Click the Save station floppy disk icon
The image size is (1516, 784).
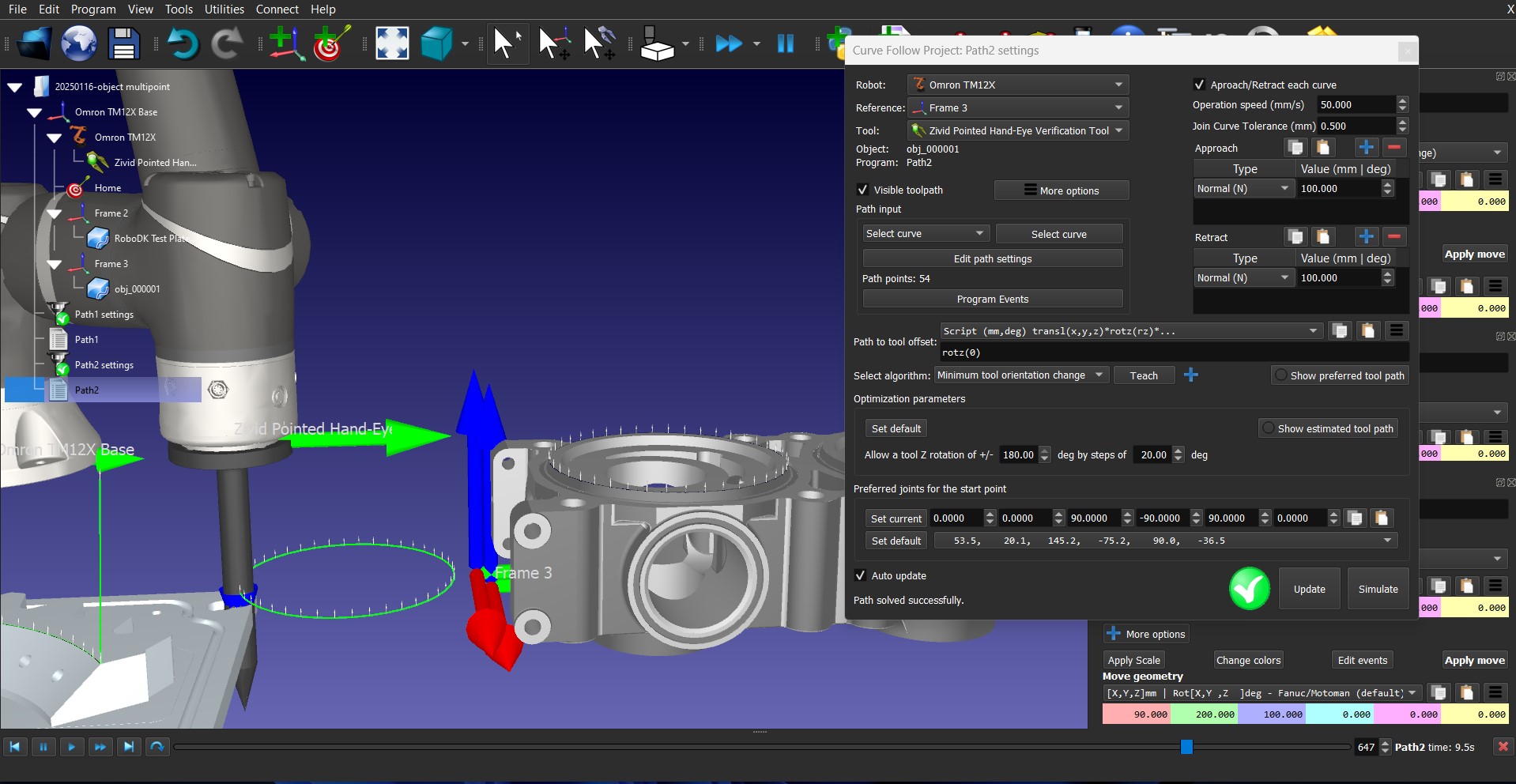124,43
